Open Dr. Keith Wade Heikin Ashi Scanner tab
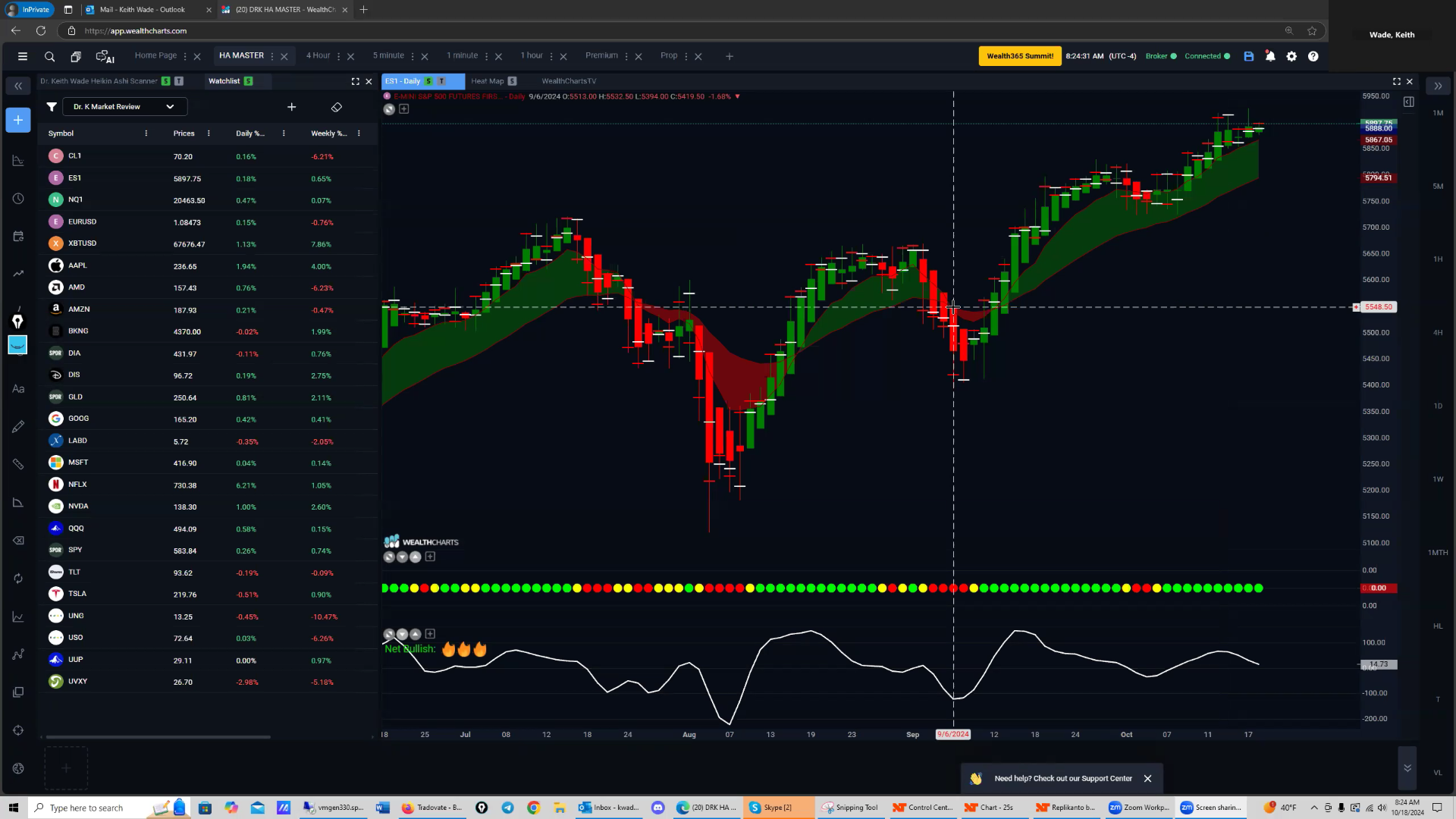 click(x=99, y=81)
